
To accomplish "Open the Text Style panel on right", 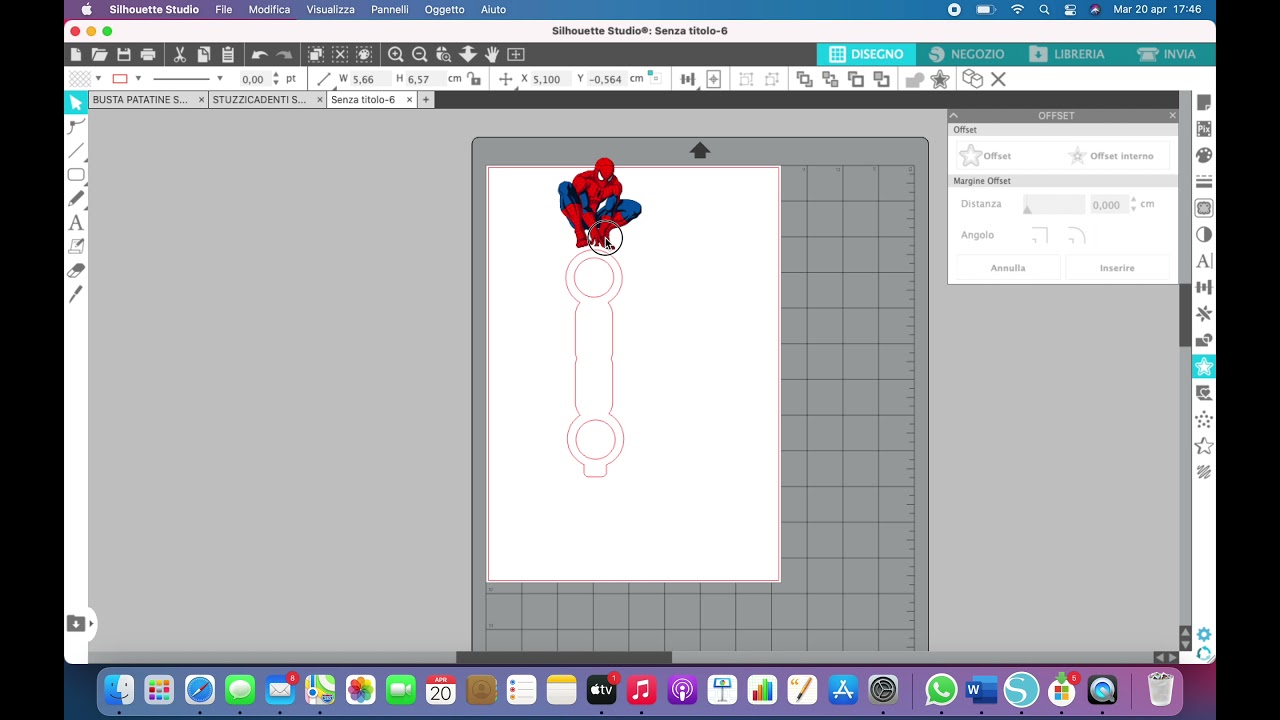I will [x=1204, y=261].
